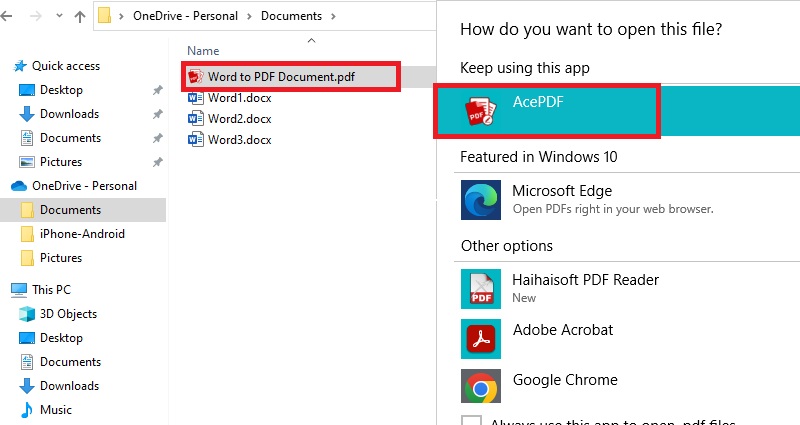
Task: Select the Adobe Acrobat icon
Action: tap(481, 339)
